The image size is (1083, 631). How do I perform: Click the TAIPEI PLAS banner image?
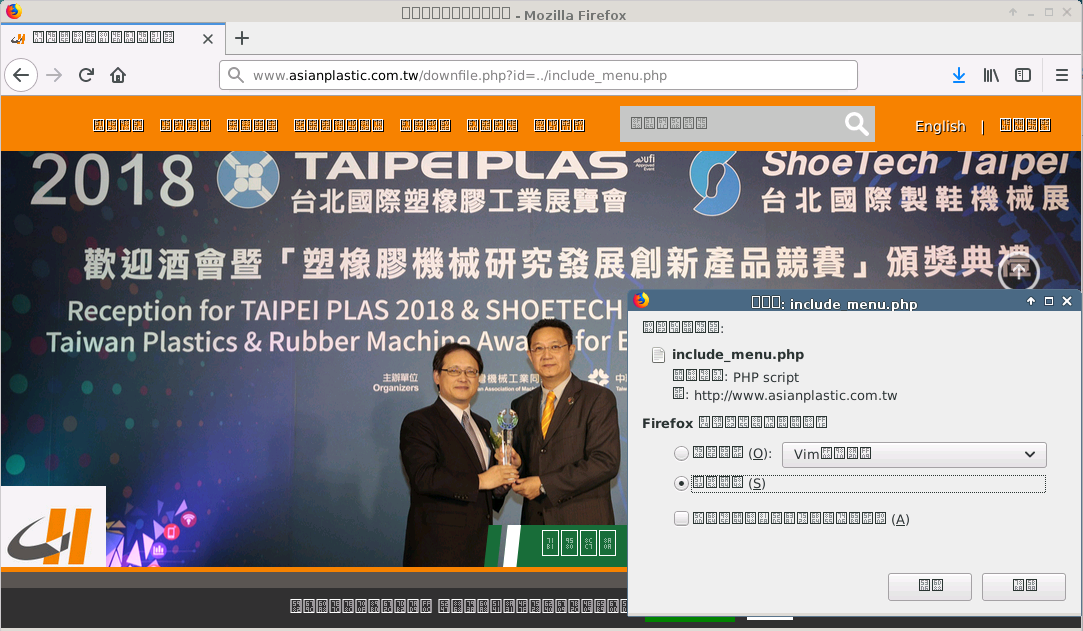coord(314,359)
